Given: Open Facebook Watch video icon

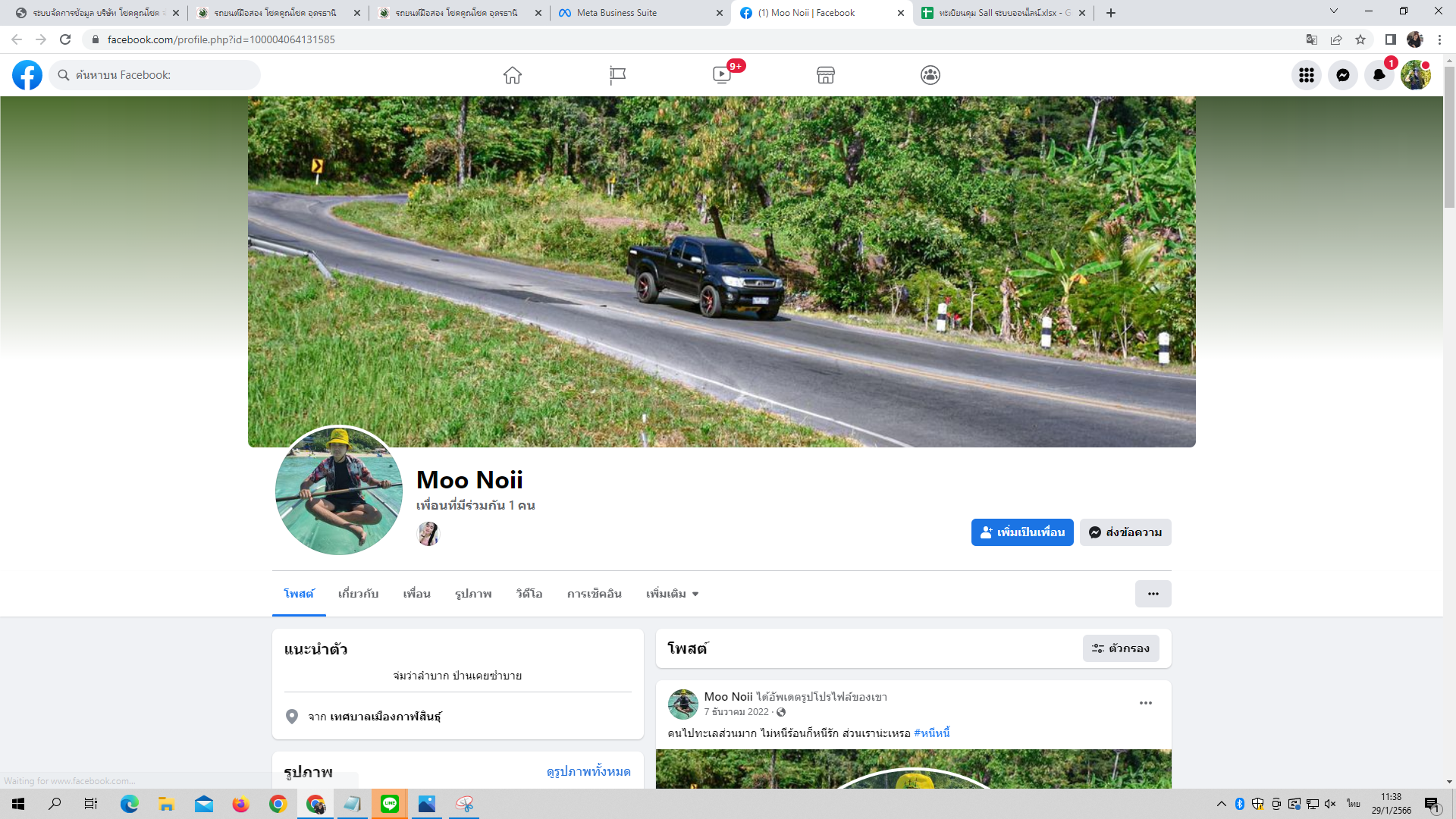Looking at the screenshot, I should tap(722, 75).
